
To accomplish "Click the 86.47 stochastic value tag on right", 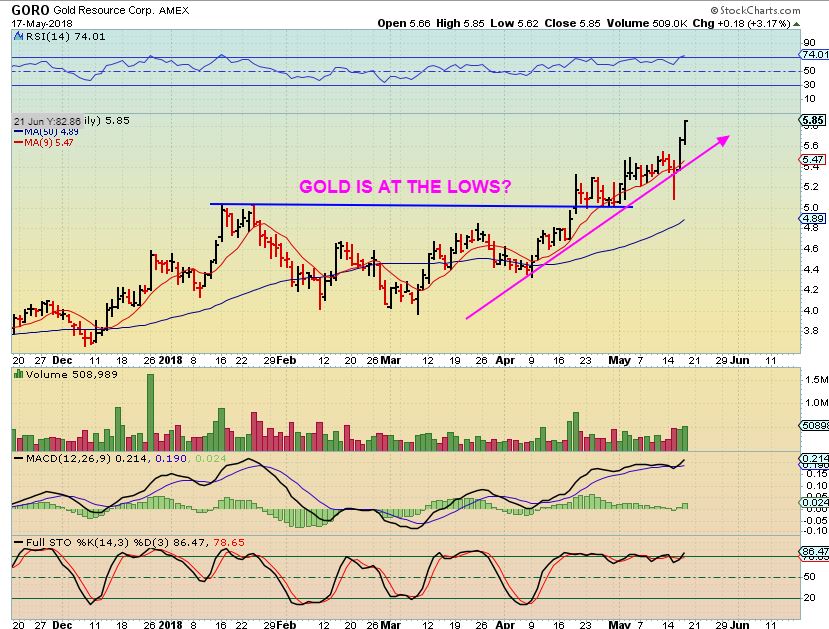I will 814,551.
